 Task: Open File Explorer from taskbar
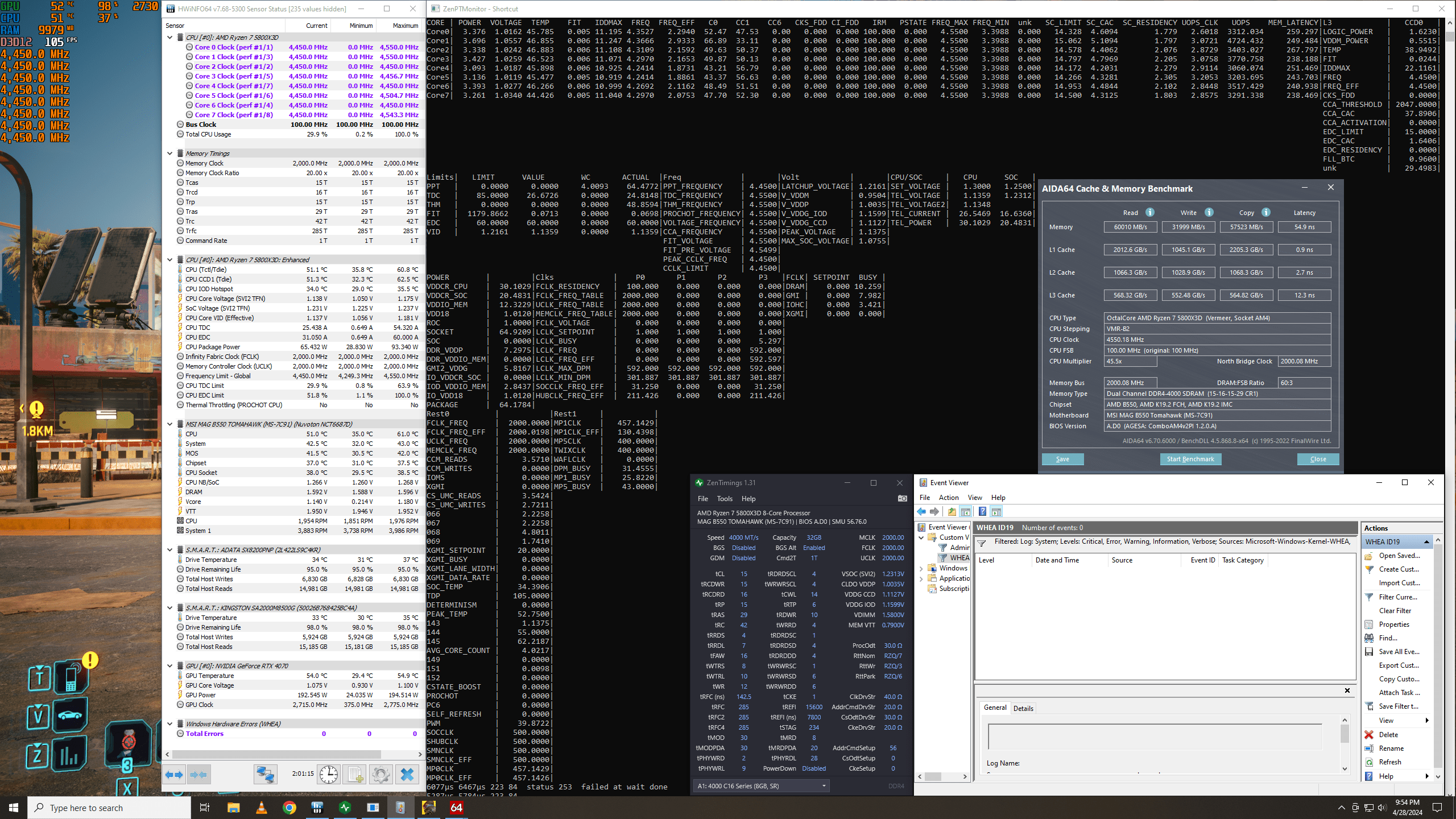[x=233, y=808]
